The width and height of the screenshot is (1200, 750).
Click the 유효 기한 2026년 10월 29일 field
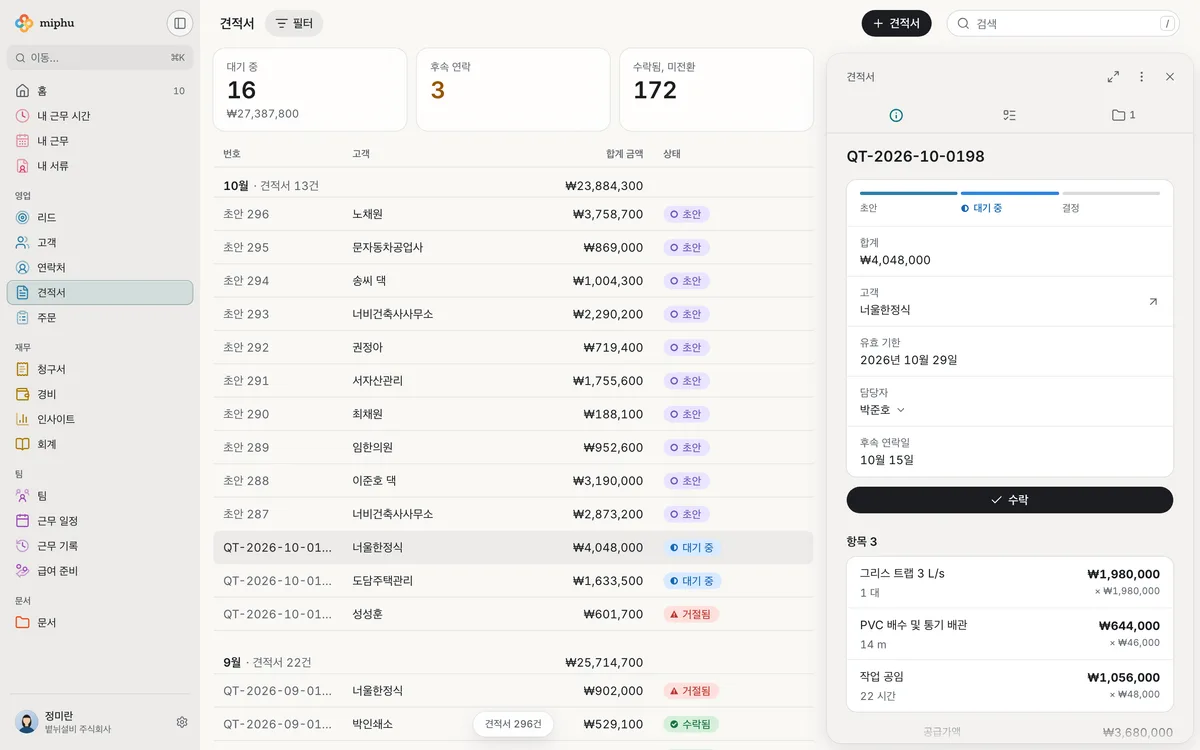point(1009,351)
